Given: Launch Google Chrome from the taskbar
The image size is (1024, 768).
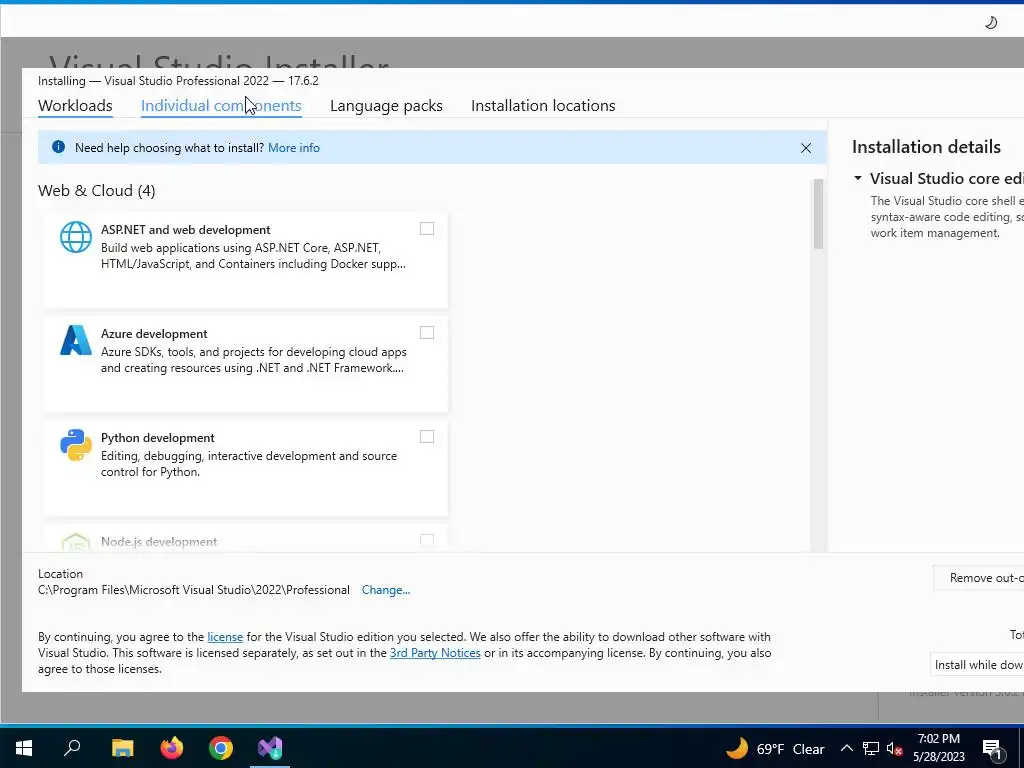Looking at the screenshot, I should pyautogui.click(x=221, y=748).
